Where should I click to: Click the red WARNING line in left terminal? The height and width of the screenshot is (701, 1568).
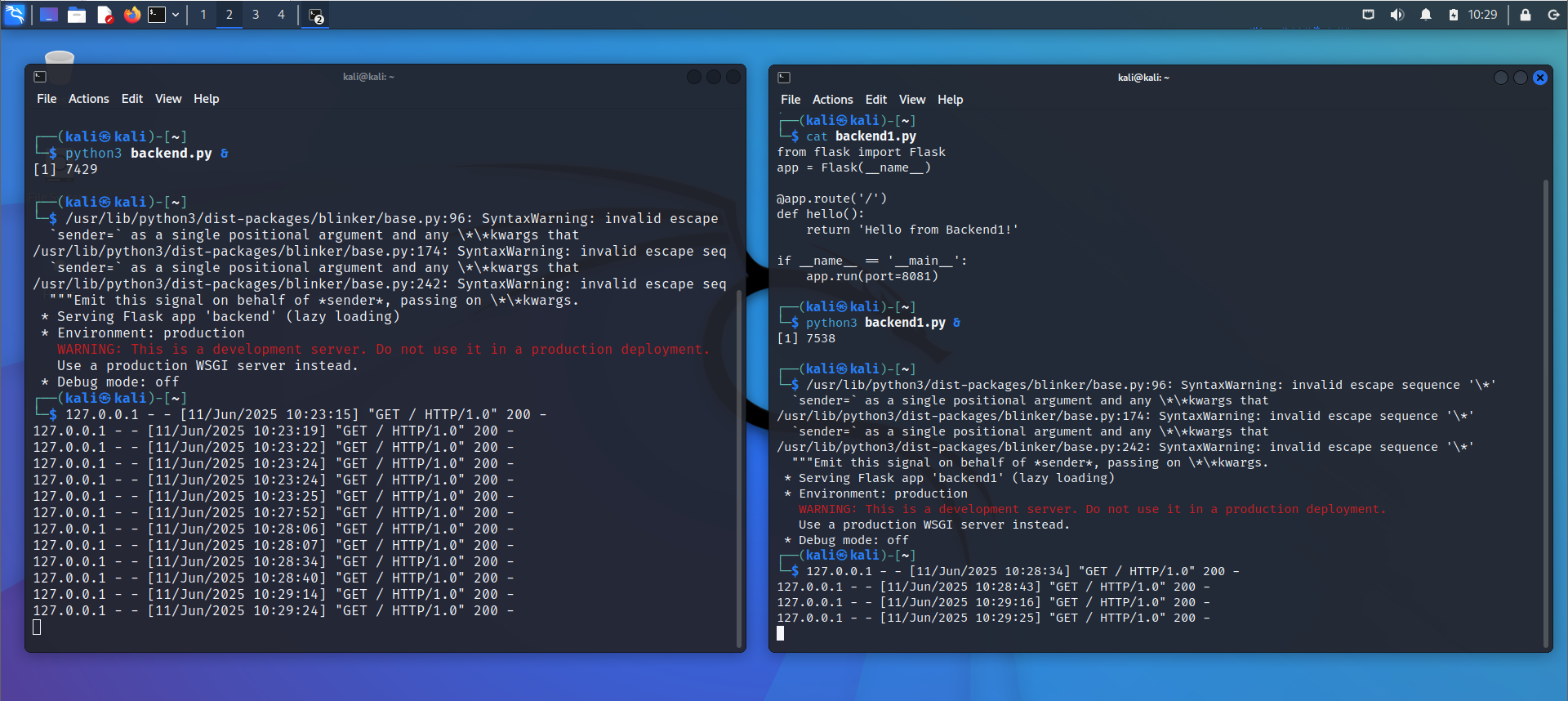coord(383,349)
